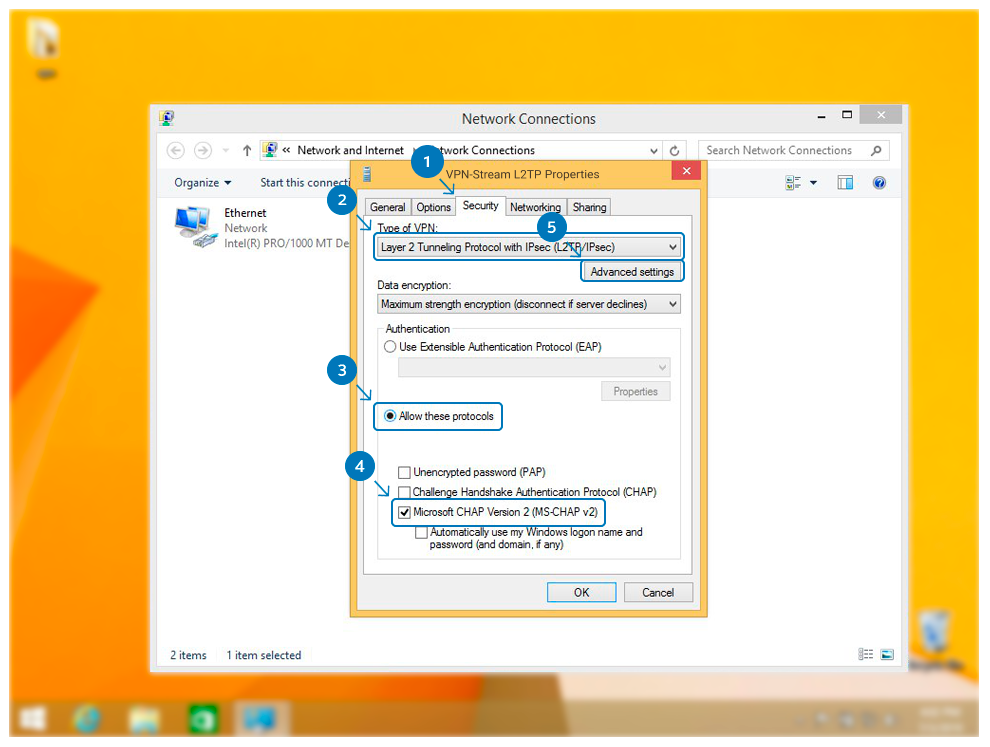Open the Data encryption dropdown
This screenshot has height=747, width=990.
tap(528, 304)
